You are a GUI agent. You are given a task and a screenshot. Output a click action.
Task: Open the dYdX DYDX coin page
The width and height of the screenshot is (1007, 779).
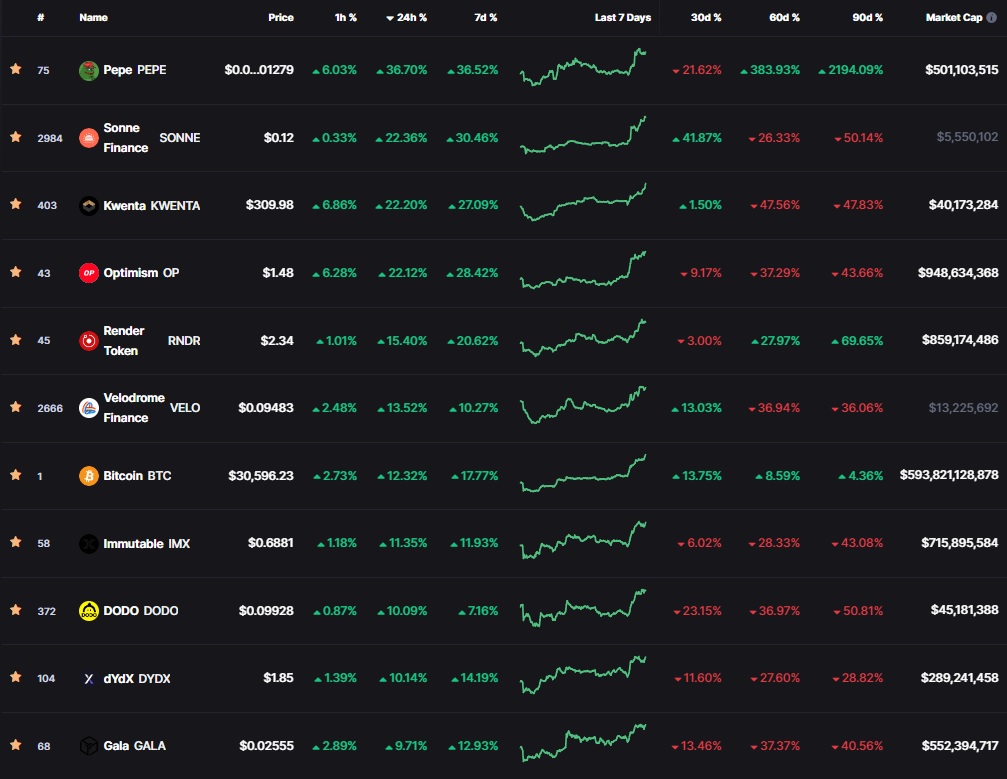coord(137,679)
